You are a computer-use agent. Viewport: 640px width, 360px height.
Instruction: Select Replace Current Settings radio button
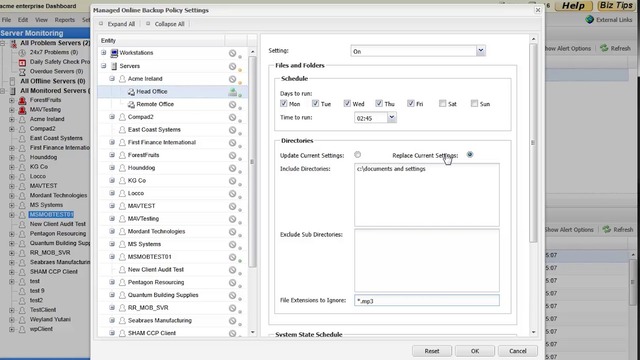[x=470, y=155]
